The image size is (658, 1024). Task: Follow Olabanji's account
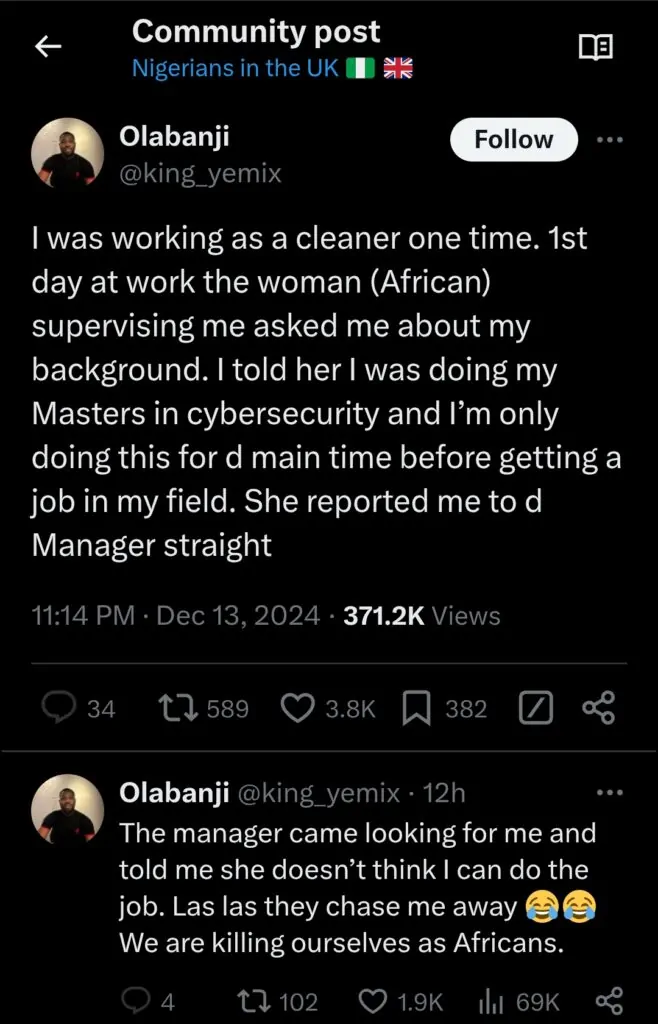pyautogui.click(x=514, y=140)
